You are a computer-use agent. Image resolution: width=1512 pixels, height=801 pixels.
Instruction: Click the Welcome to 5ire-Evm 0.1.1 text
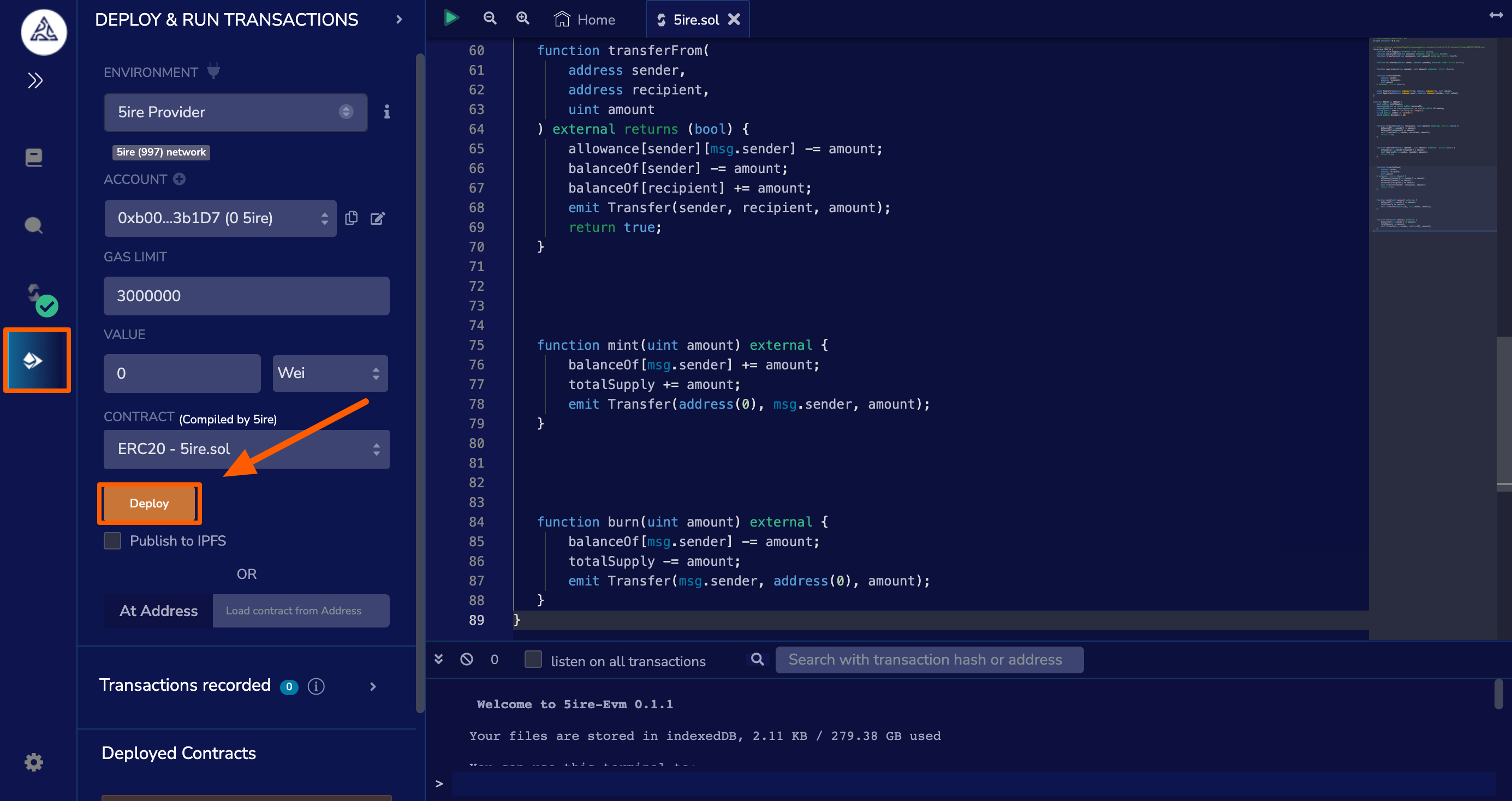(575, 703)
